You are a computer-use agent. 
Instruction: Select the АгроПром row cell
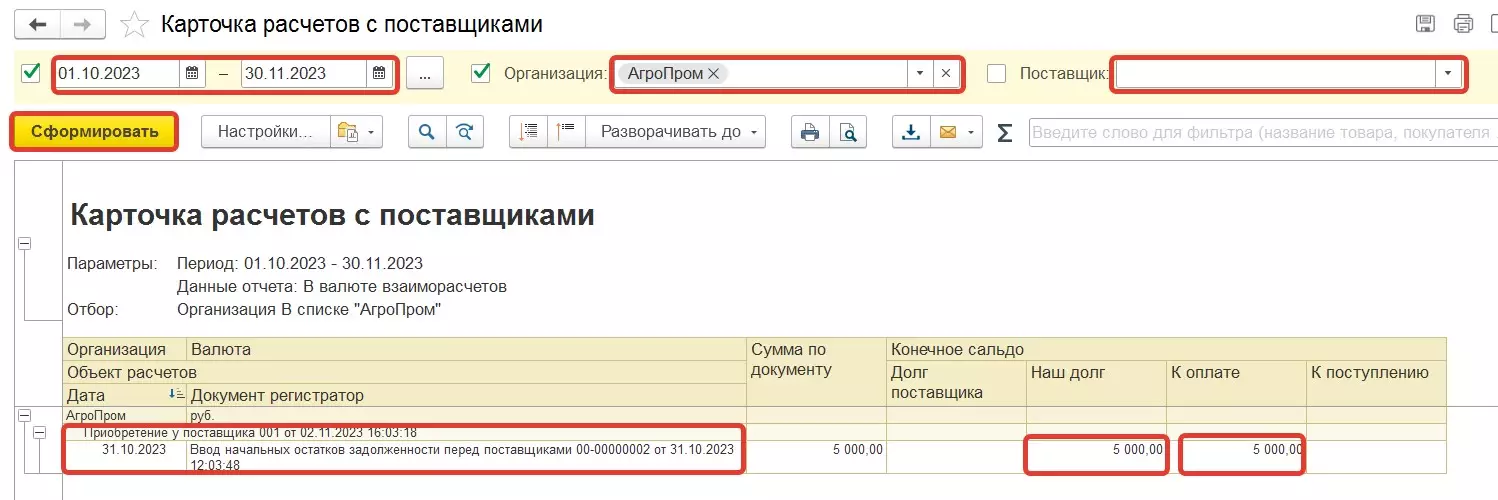coord(125,415)
